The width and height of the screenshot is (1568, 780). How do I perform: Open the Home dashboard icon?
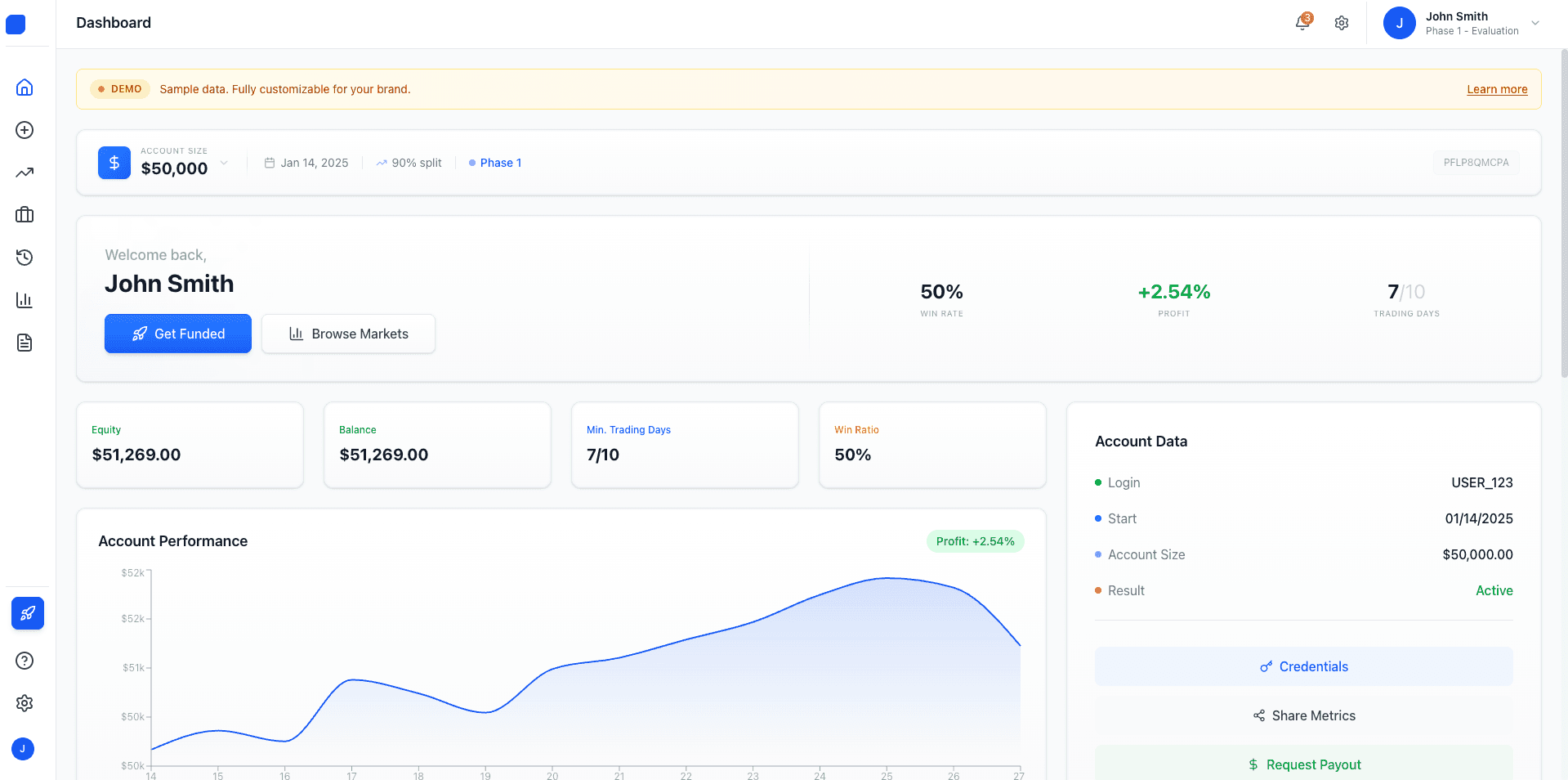pyautogui.click(x=25, y=87)
